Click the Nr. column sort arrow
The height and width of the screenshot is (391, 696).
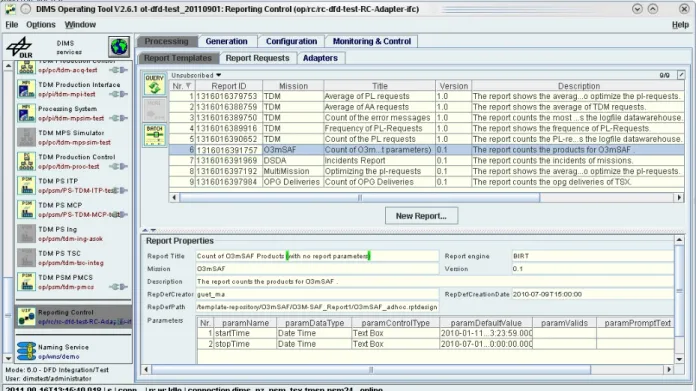tap(188, 86)
